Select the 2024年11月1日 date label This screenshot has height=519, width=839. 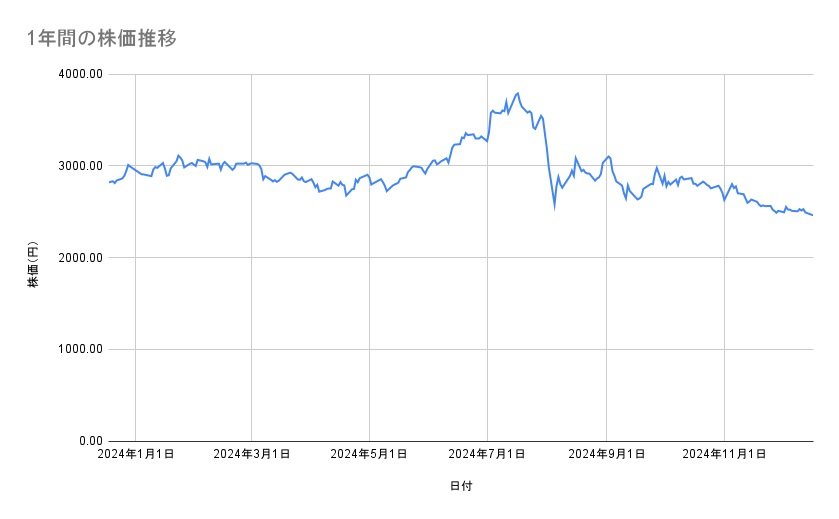724,454
